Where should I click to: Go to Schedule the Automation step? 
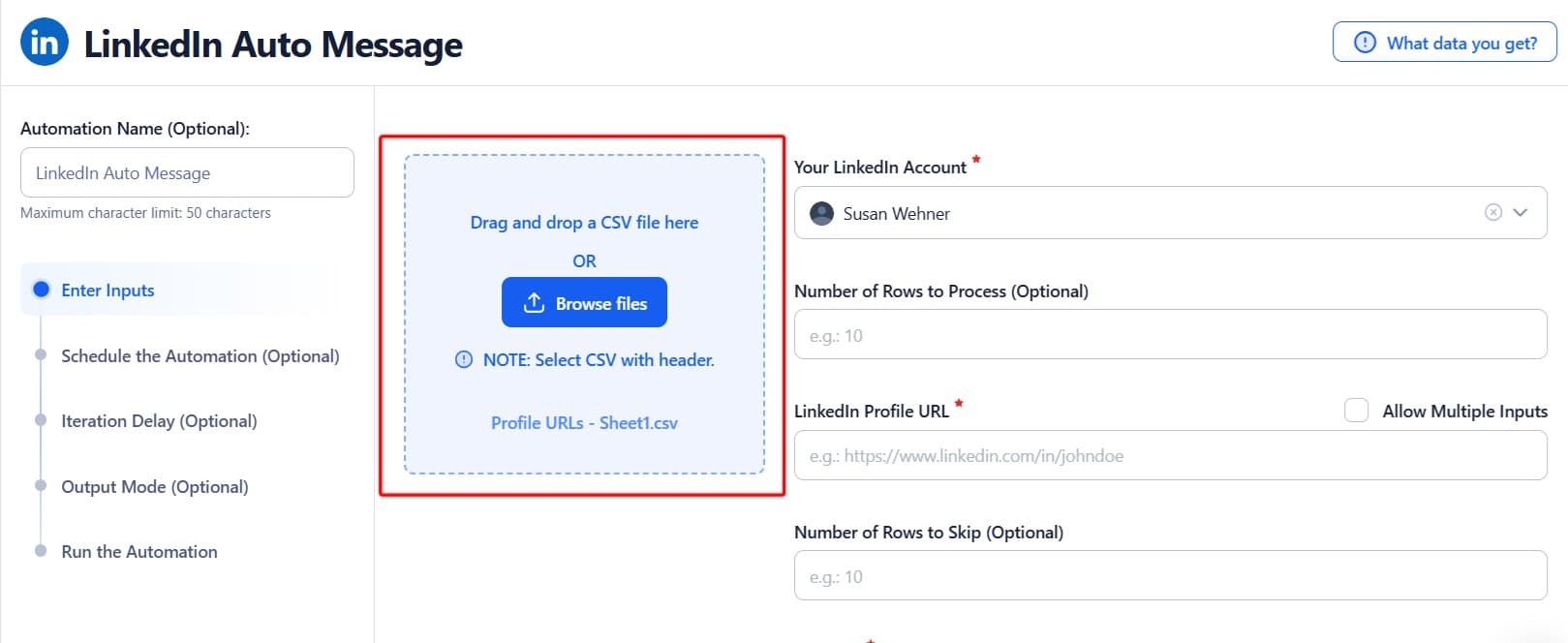click(200, 356)
